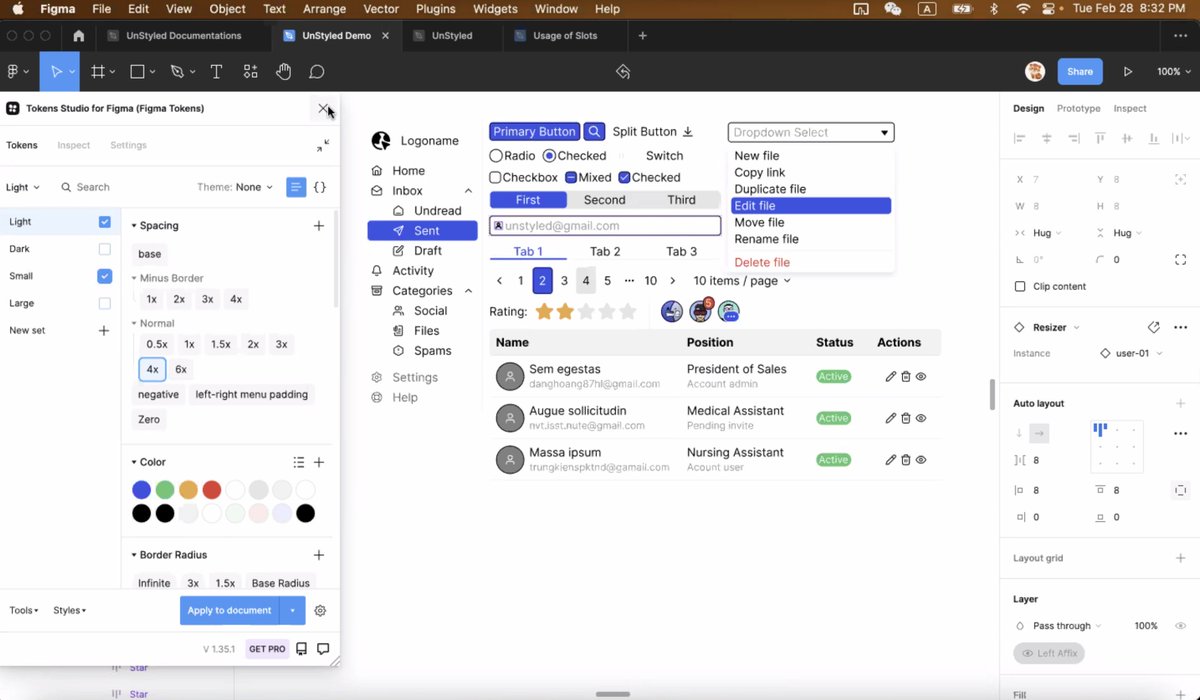Open the Plugins menu in menu bar
The height and width of the screenshot is (700, 1200).
coord(435,9)
